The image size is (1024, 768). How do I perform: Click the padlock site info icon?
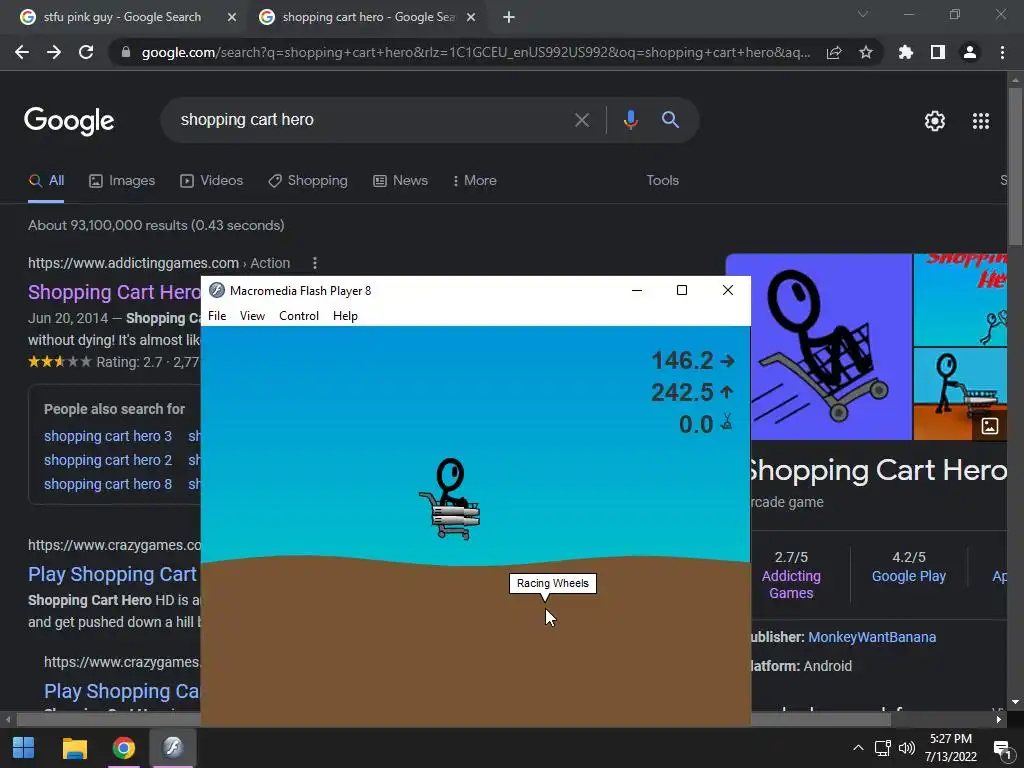click(x=126, y=52)
